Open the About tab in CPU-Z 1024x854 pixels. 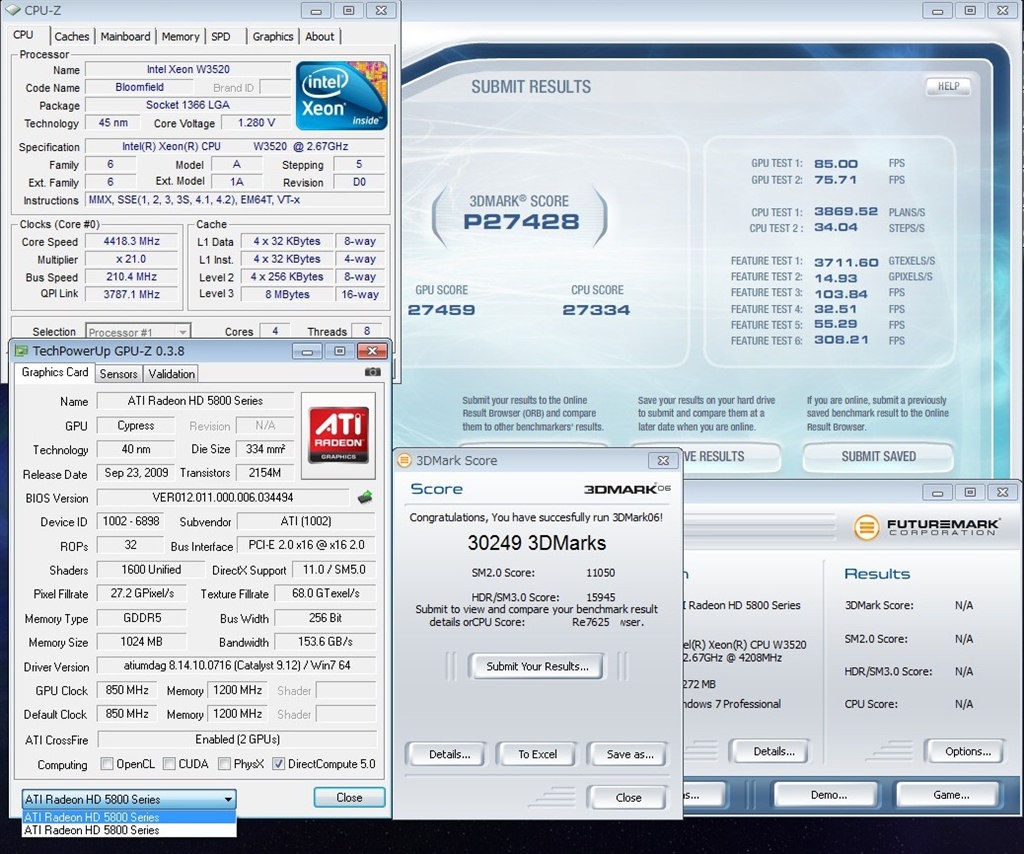319,37
